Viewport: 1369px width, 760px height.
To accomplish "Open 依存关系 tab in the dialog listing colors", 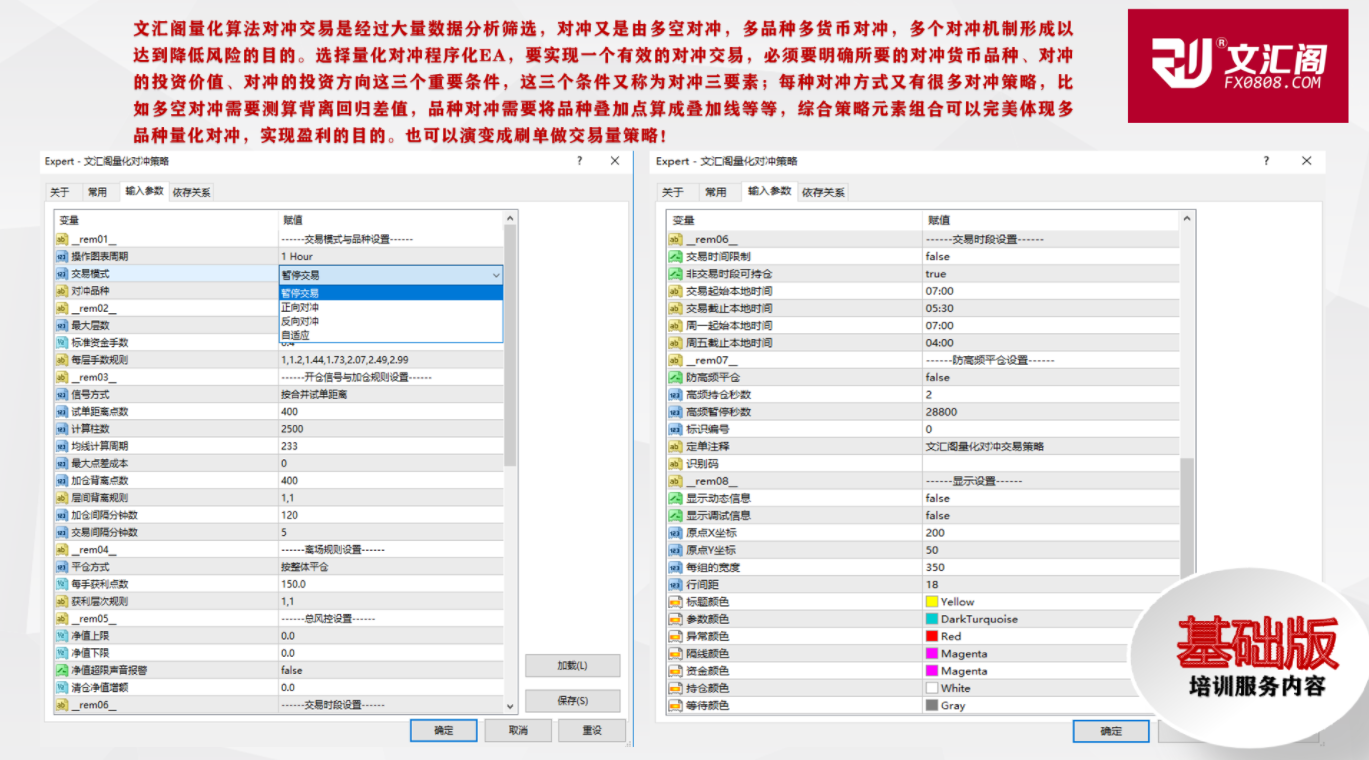I will (823, 192).
